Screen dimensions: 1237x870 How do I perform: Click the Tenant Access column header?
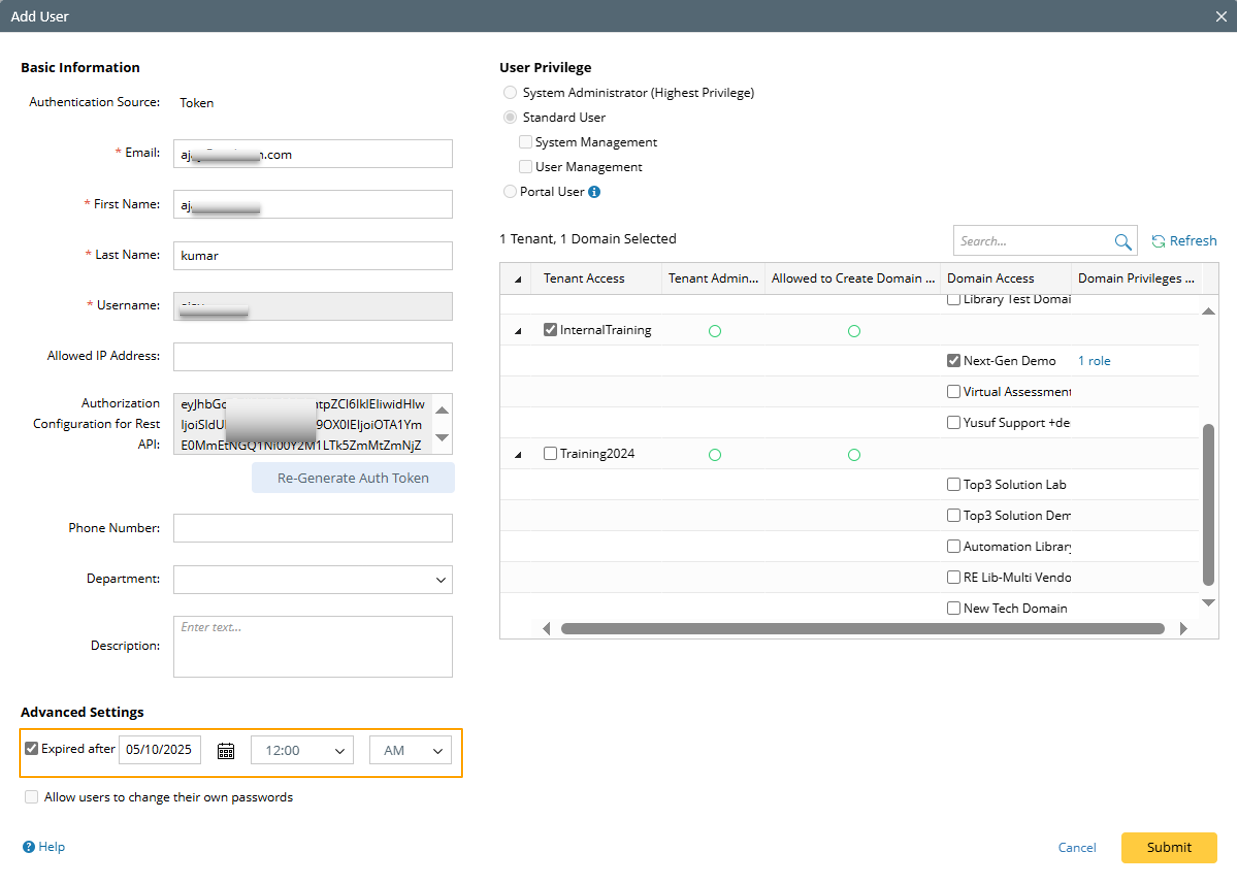584,279
